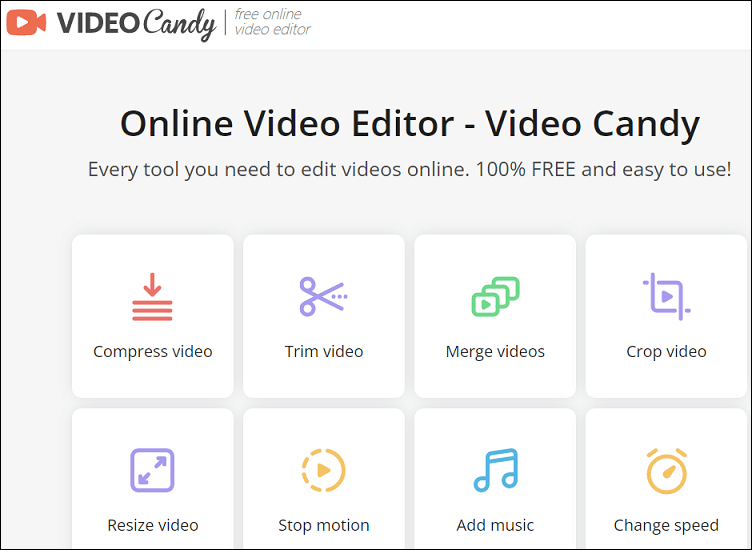Image resolution: width=752 pixels, height=550 pixels.
Task: Click the Trim video scissors icon
Action: 324,296
